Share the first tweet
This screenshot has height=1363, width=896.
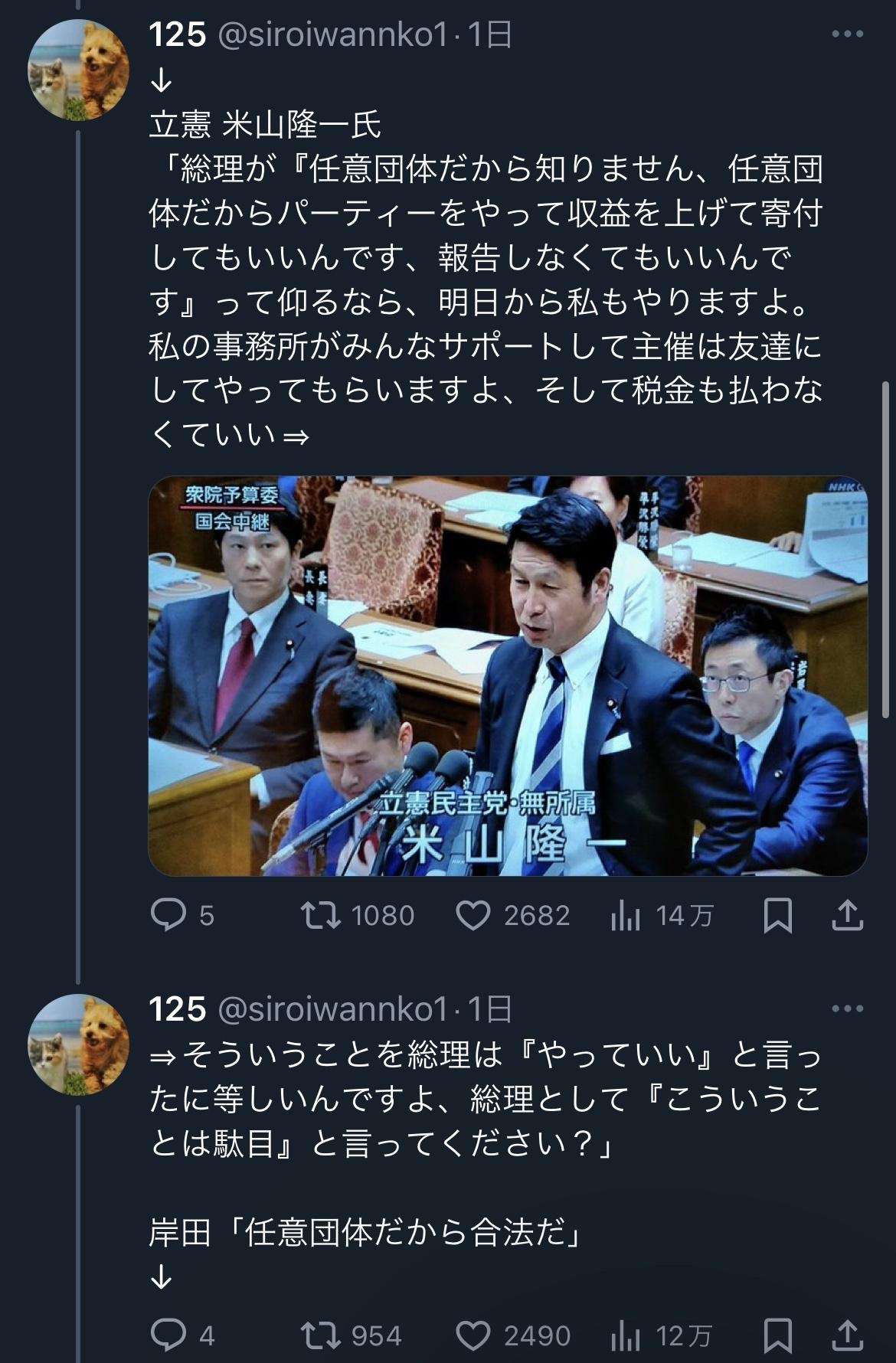847,915
